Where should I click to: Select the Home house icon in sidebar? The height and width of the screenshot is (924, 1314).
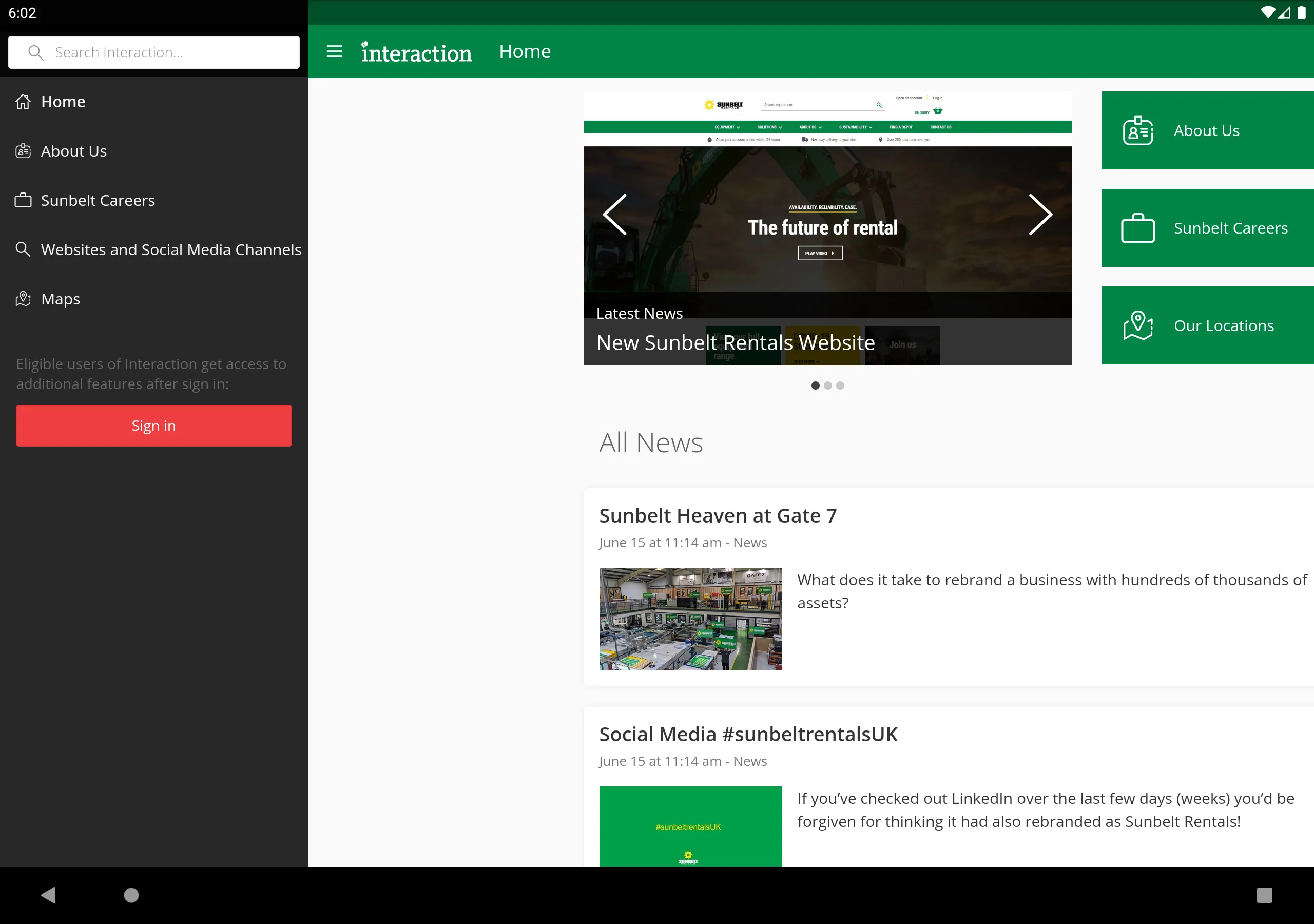23,101
